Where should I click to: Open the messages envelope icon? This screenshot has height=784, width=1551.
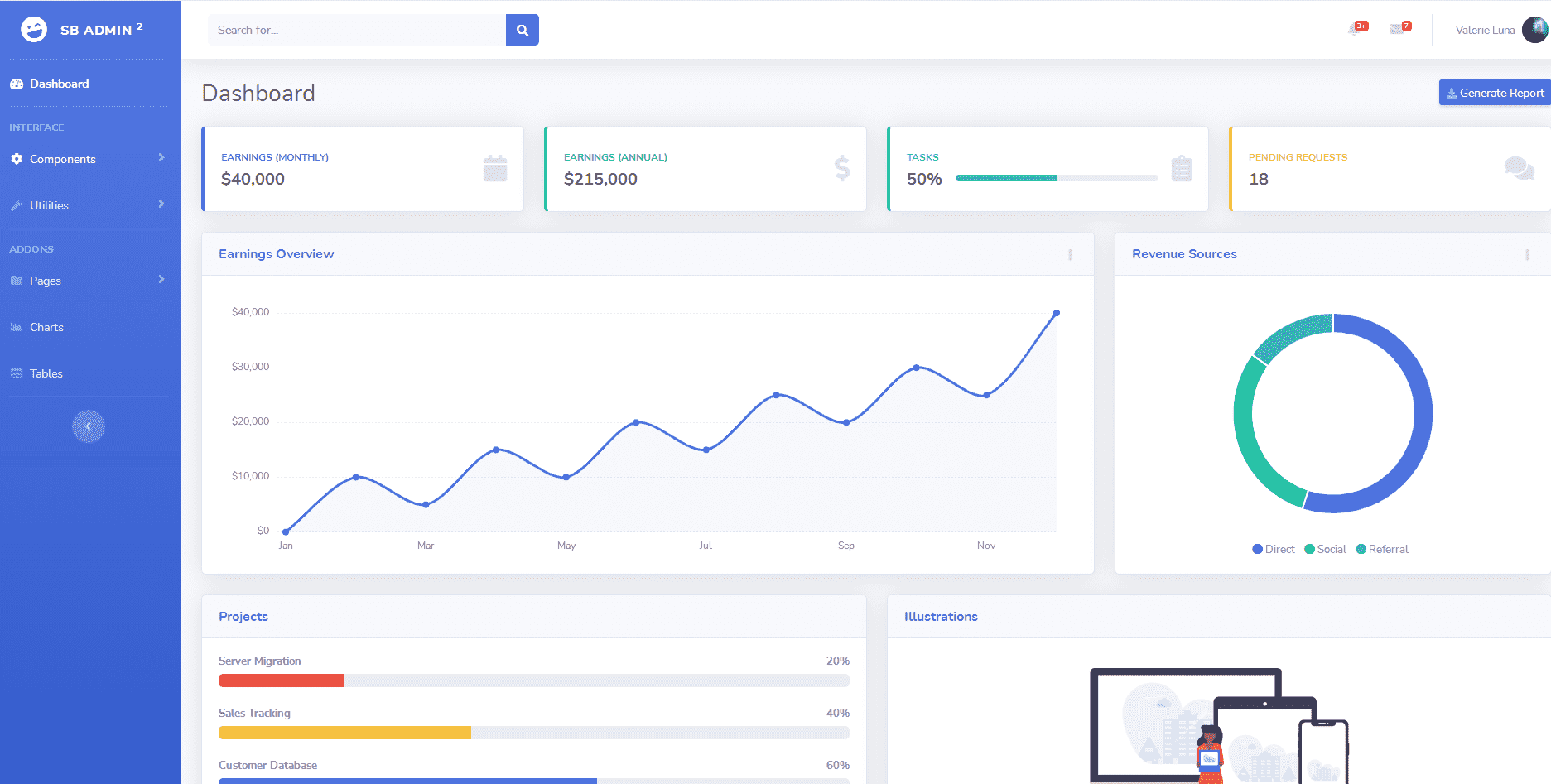point(1399,29)
